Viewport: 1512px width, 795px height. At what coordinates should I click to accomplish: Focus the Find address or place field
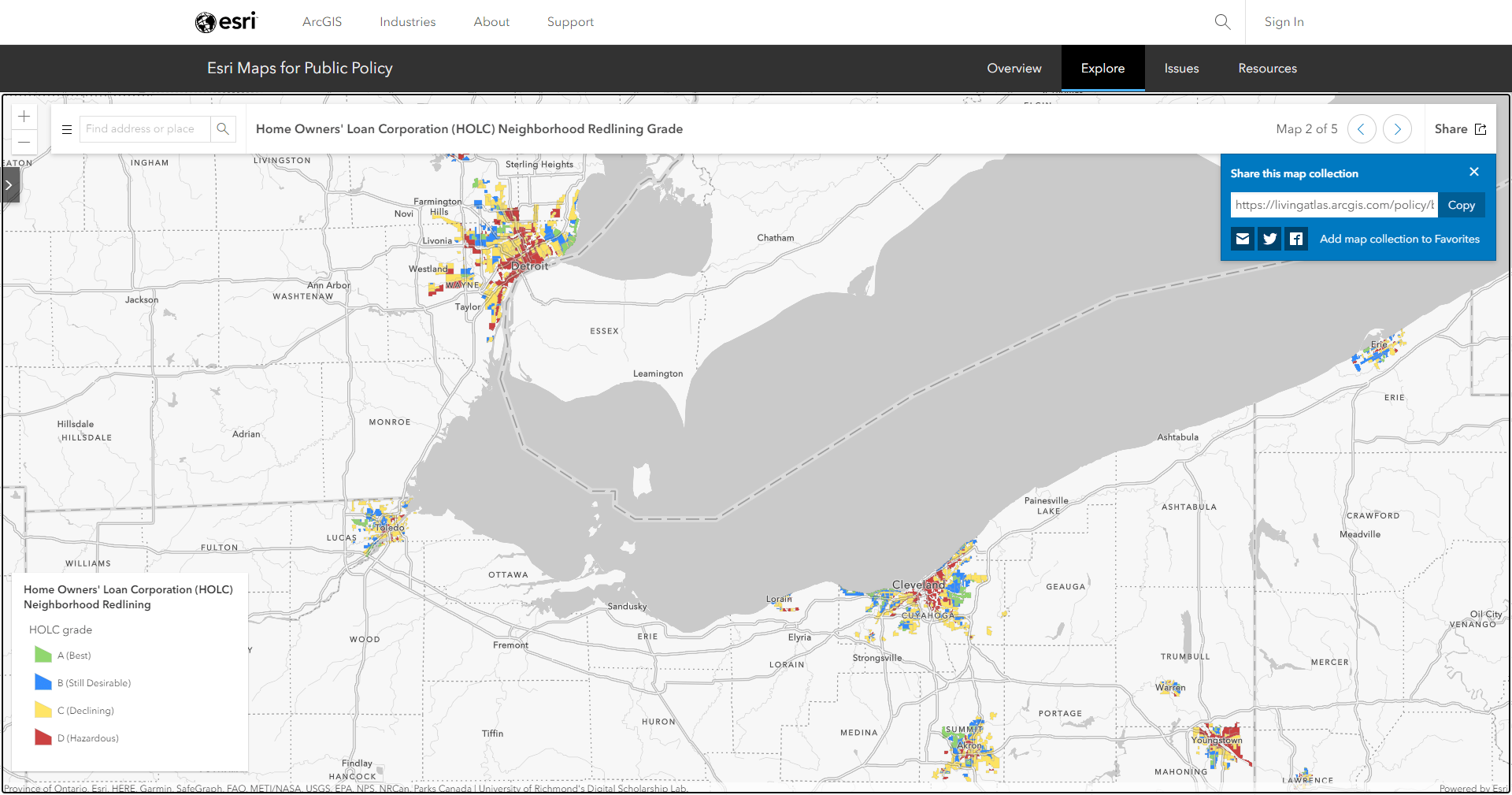[x=145, y=128]
